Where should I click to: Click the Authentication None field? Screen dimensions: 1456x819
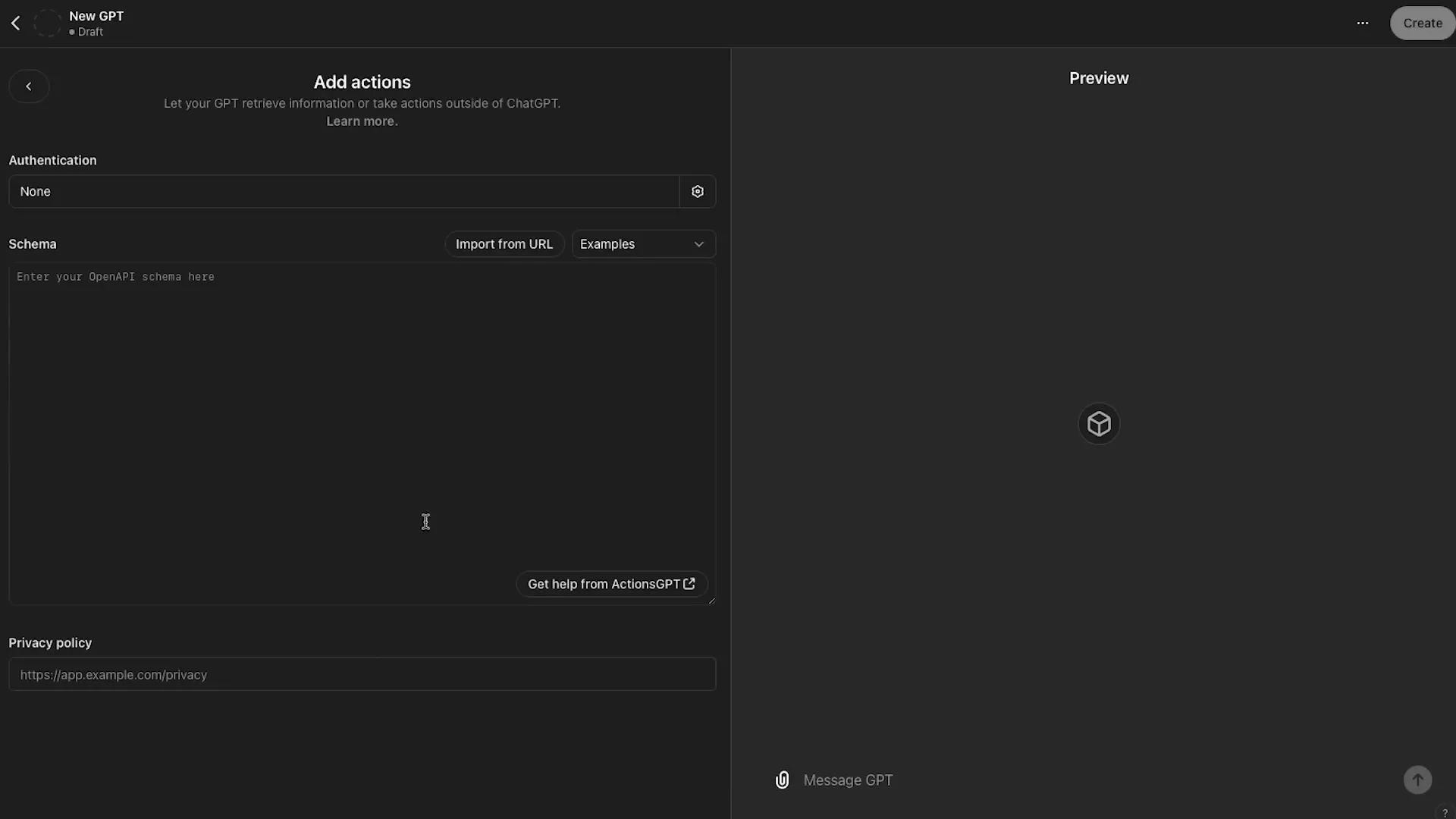(x=344, y=192)
